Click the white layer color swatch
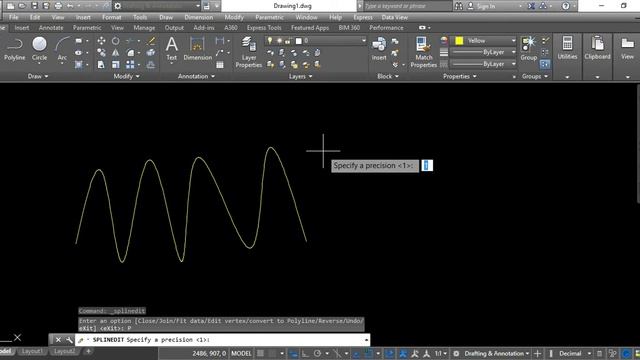 tap(298, 41)
